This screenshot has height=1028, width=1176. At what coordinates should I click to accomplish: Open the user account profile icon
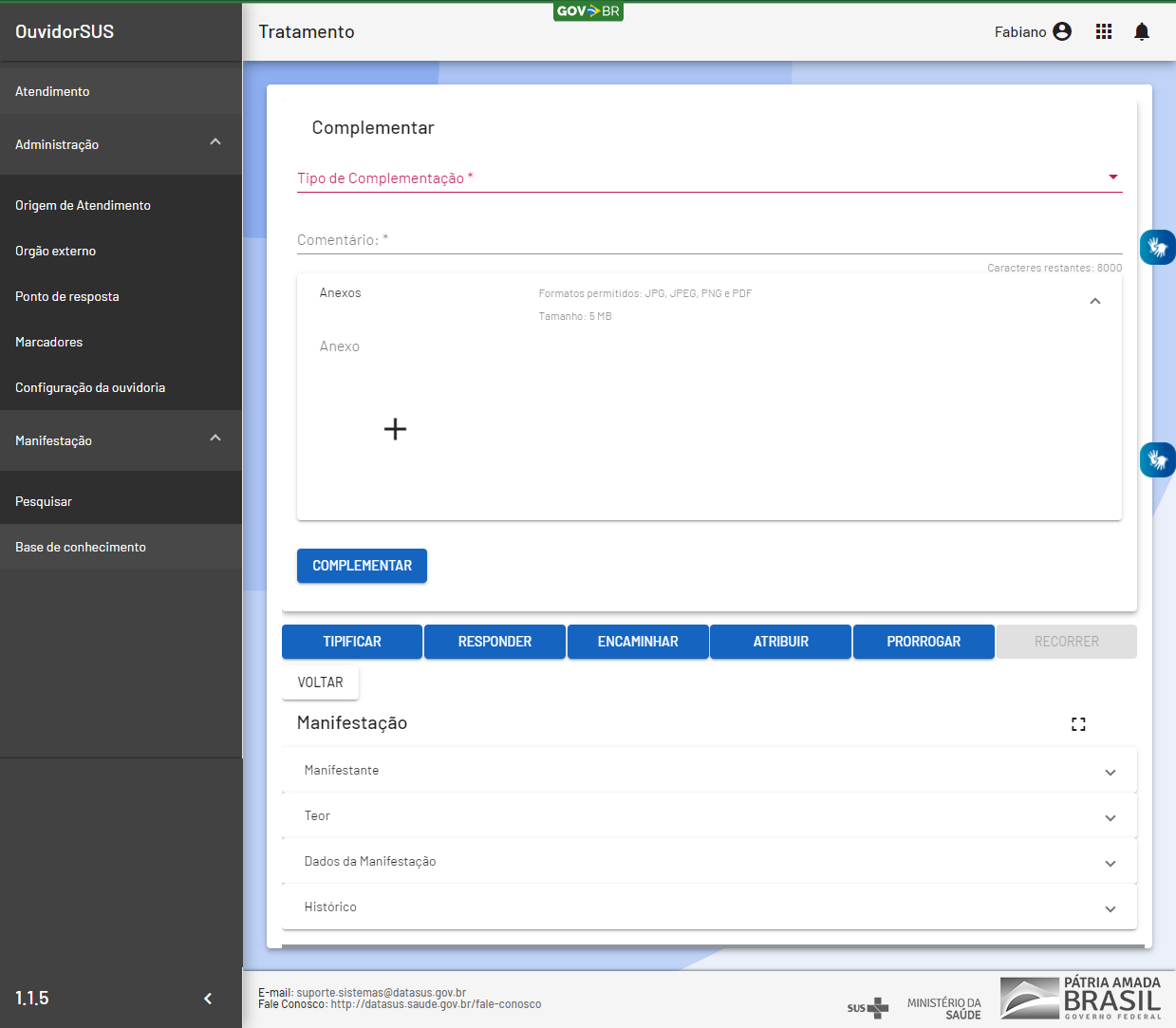click(x=1062, y=31)
